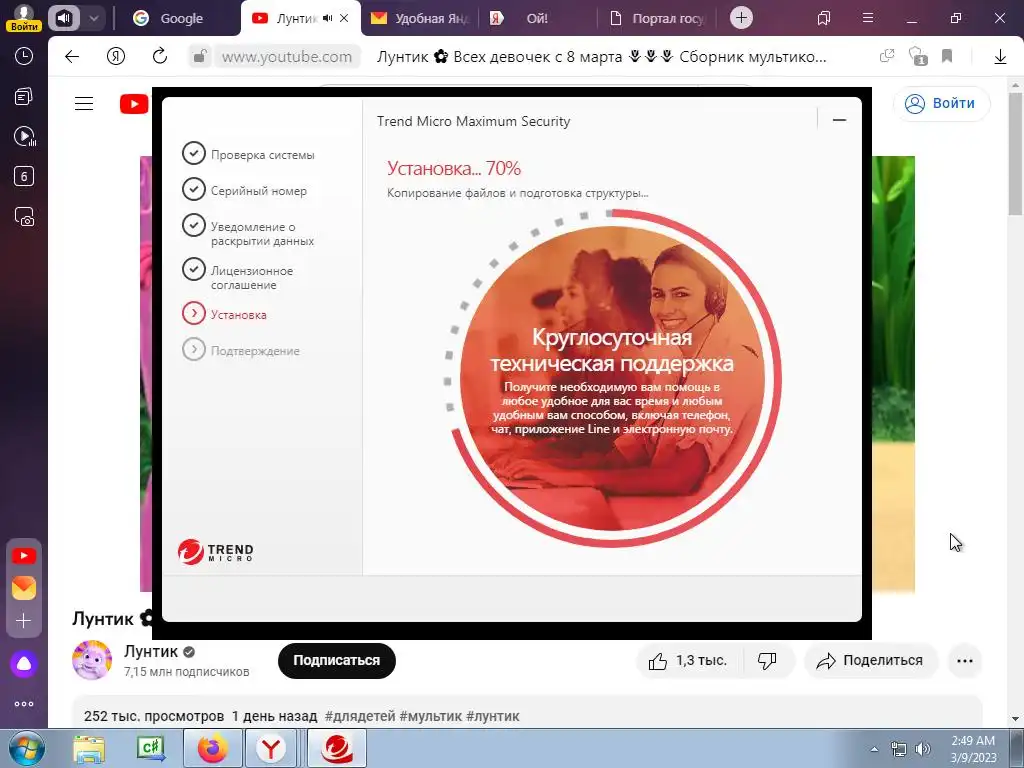Image resolution: width=1024 pixels, height=768 pixels.
Task: Minimize the Trend Micro installer window
Action: [x=839, y=120]
